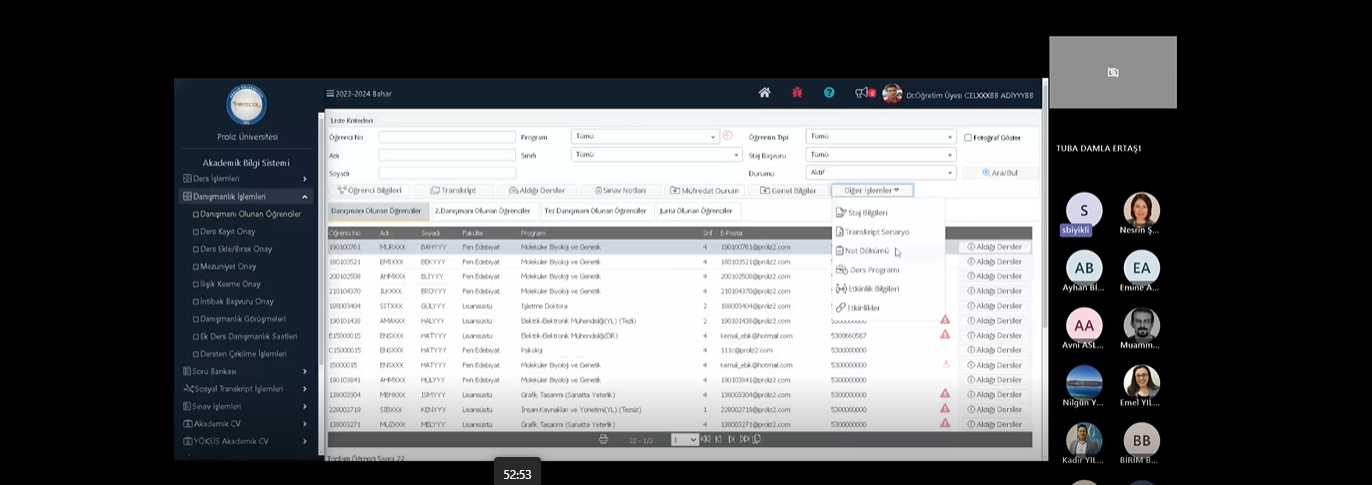Collapse Danışmanlık İşlemleri in sidebar

click(246, 196)
